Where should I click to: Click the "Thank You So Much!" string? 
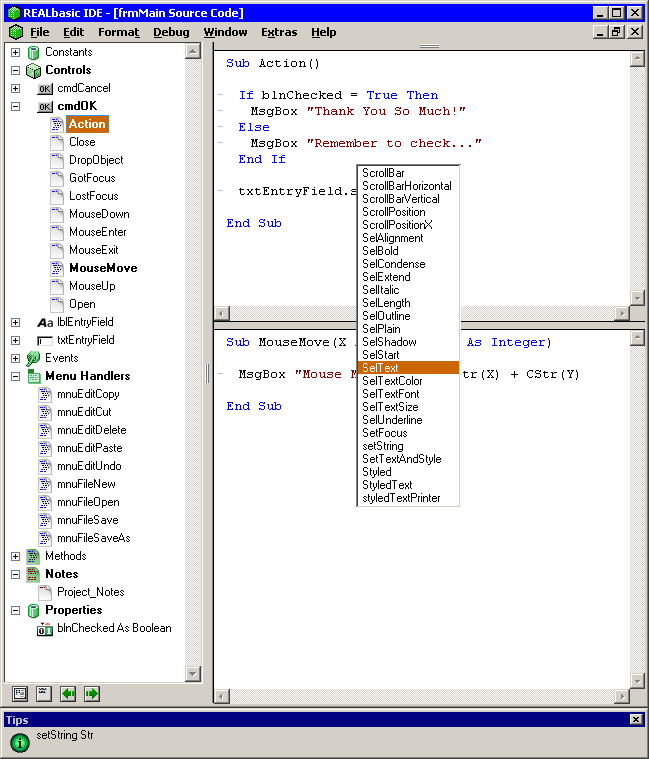pos(386,111)
